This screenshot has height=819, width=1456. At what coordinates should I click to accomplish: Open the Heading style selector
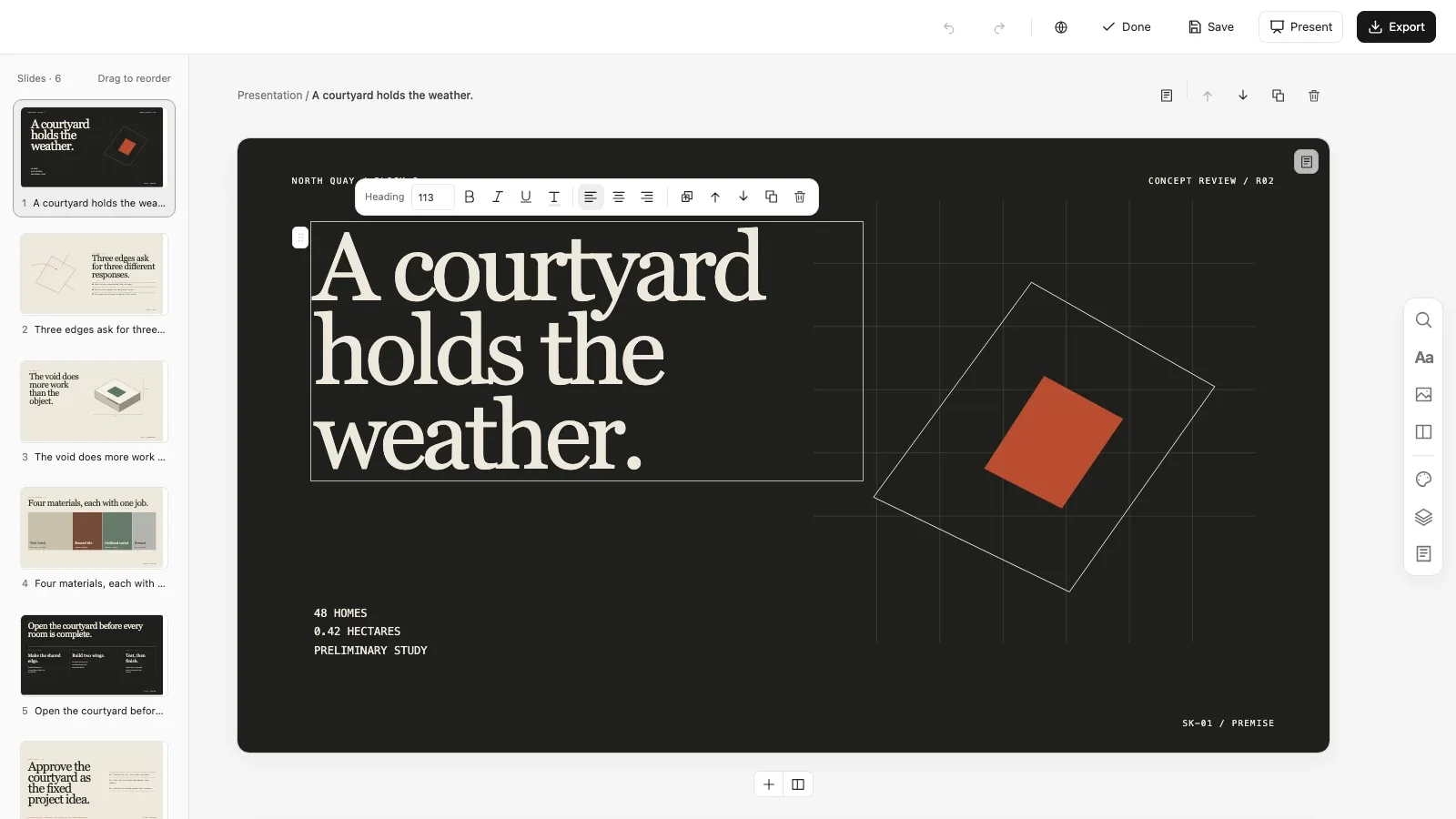[384, 197]
